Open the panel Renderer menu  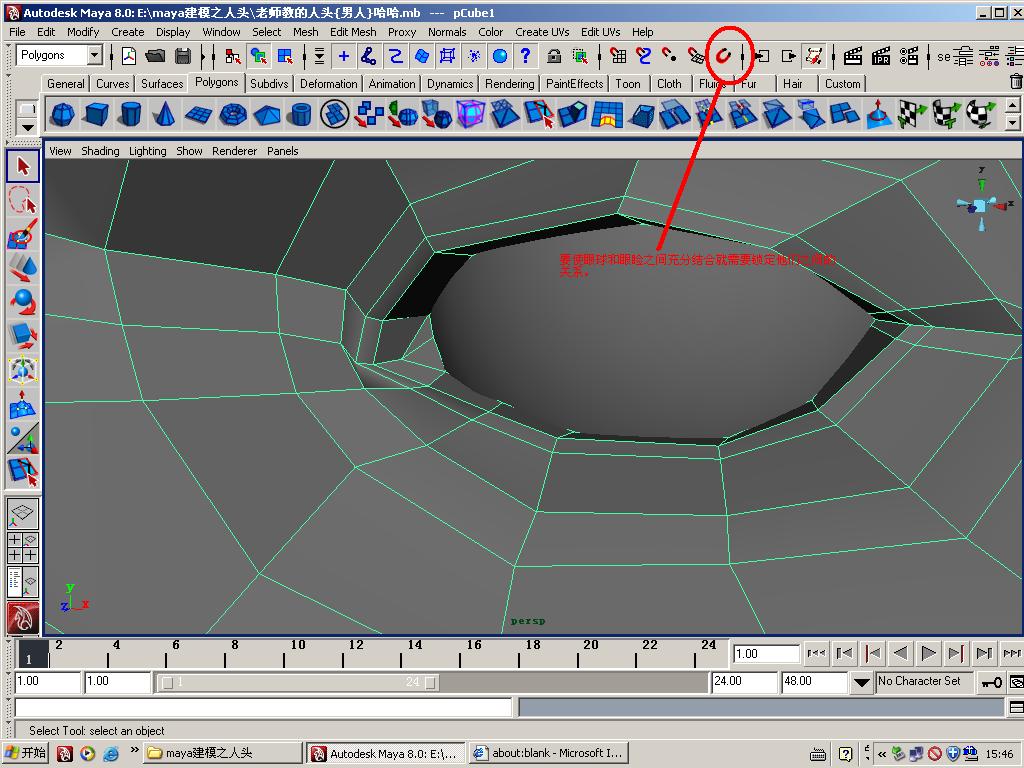coord(234,151)
